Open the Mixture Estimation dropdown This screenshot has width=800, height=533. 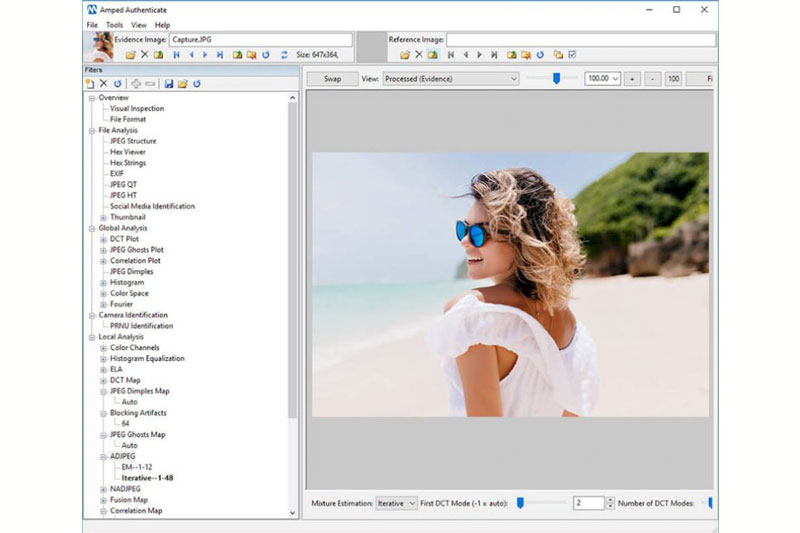(x=396, y=503)
